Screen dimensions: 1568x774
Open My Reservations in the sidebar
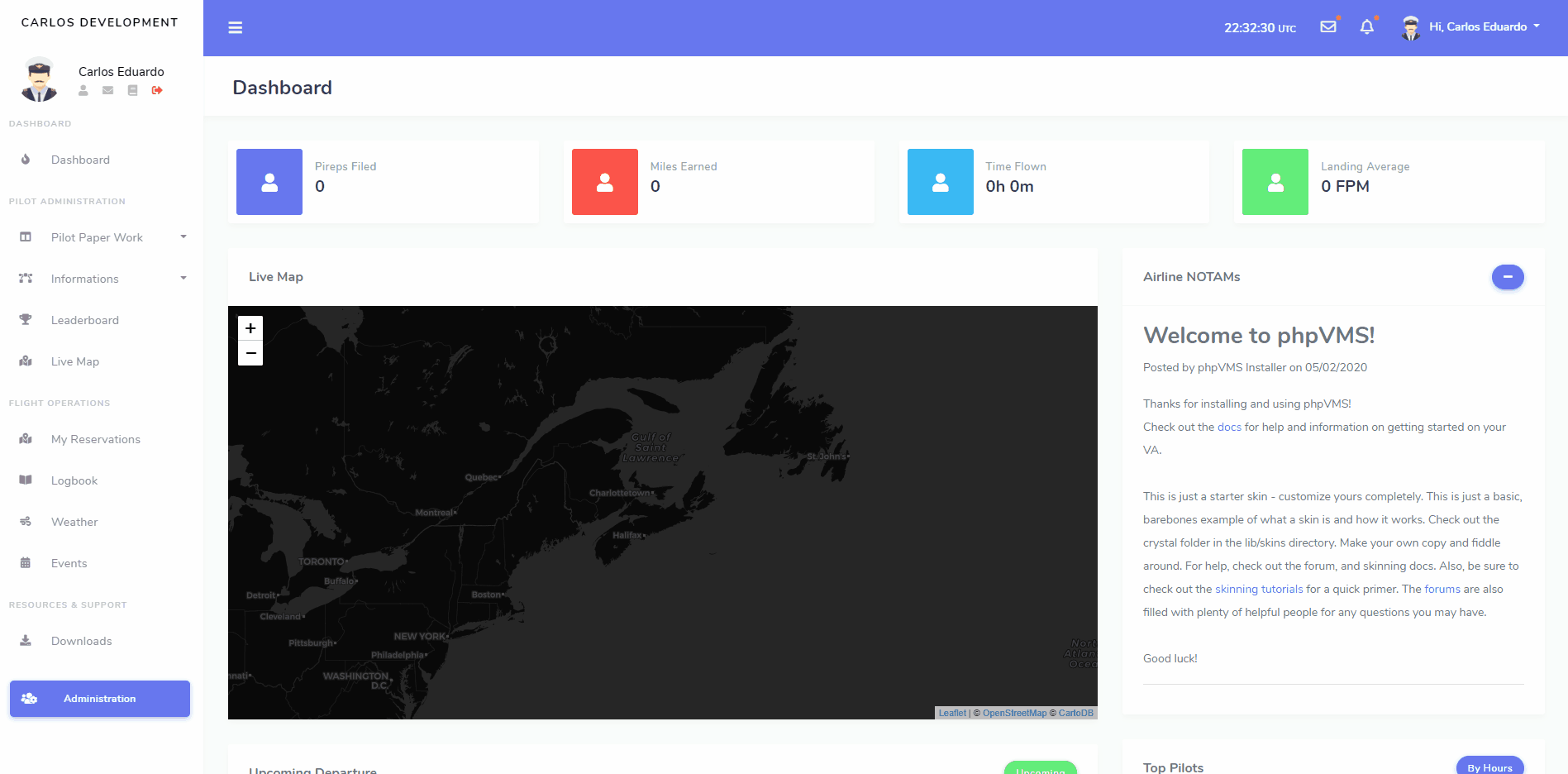pos(96,439)
